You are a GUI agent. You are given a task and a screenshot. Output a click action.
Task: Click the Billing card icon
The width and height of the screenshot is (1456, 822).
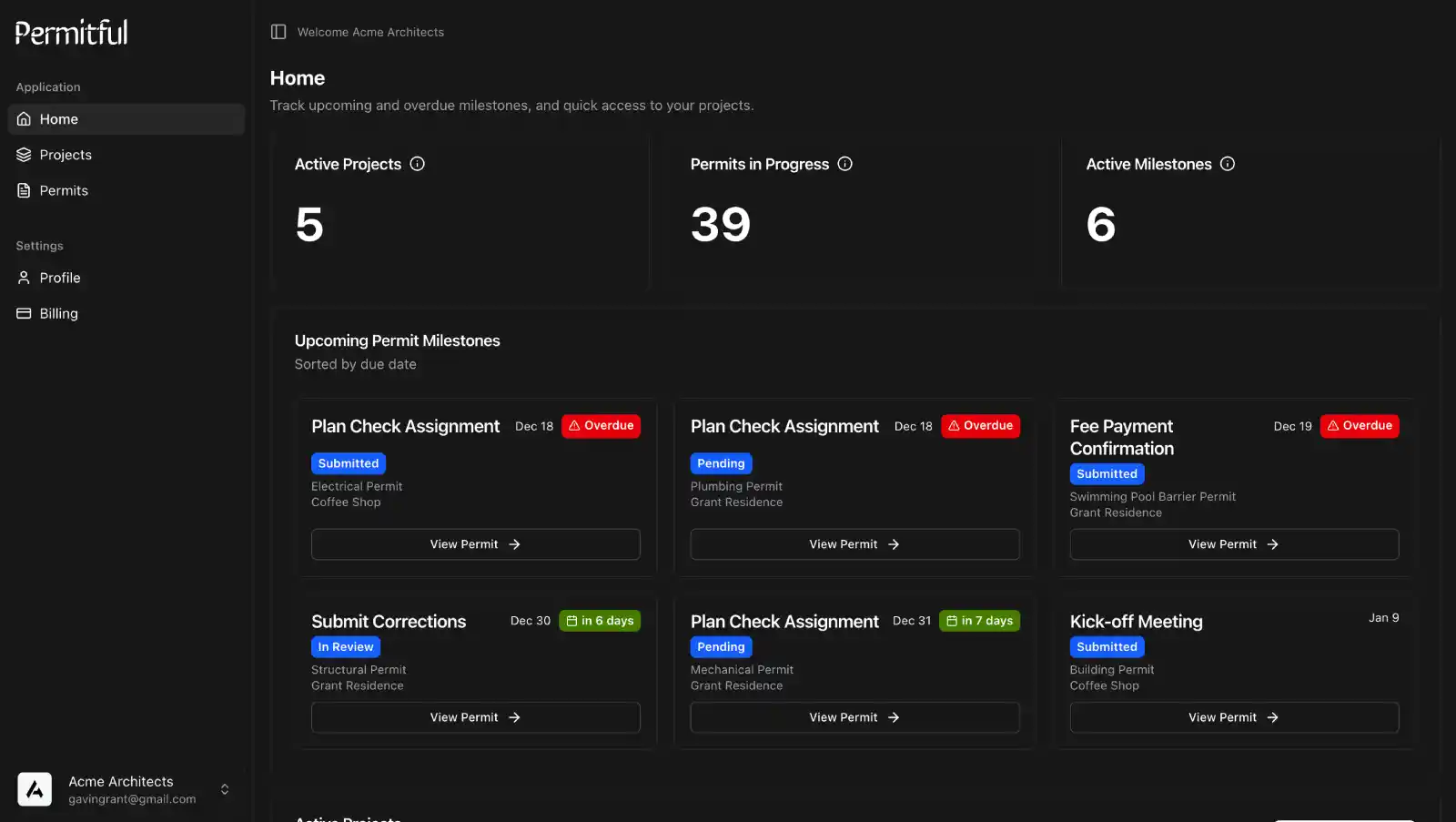point(24,313)
